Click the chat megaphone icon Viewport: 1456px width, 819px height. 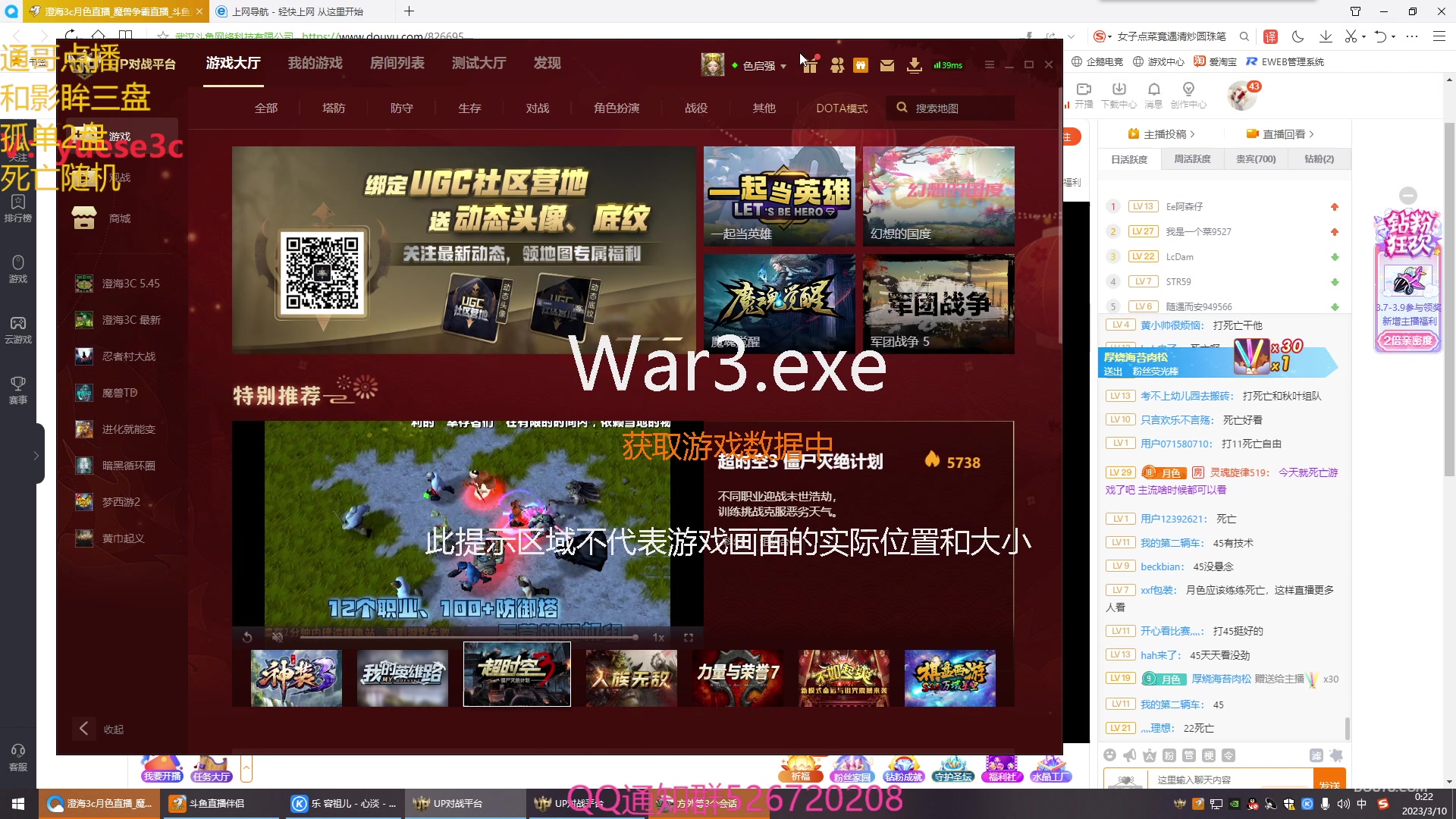point(1130,755)
